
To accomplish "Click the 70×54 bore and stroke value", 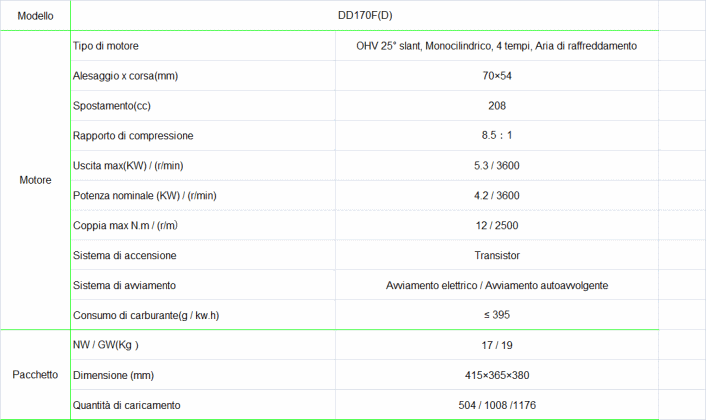I will 496,76.
